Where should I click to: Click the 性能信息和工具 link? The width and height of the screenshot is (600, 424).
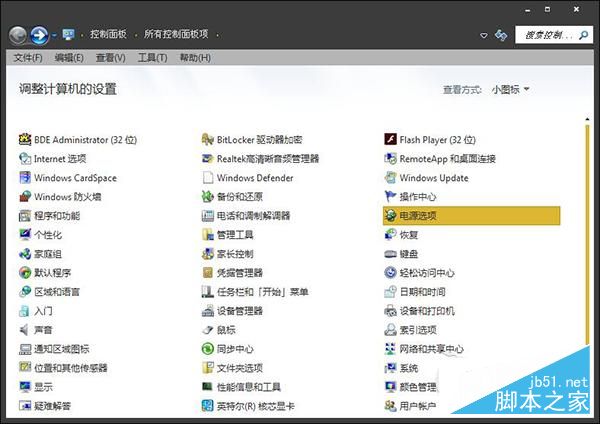pos(249,387)
